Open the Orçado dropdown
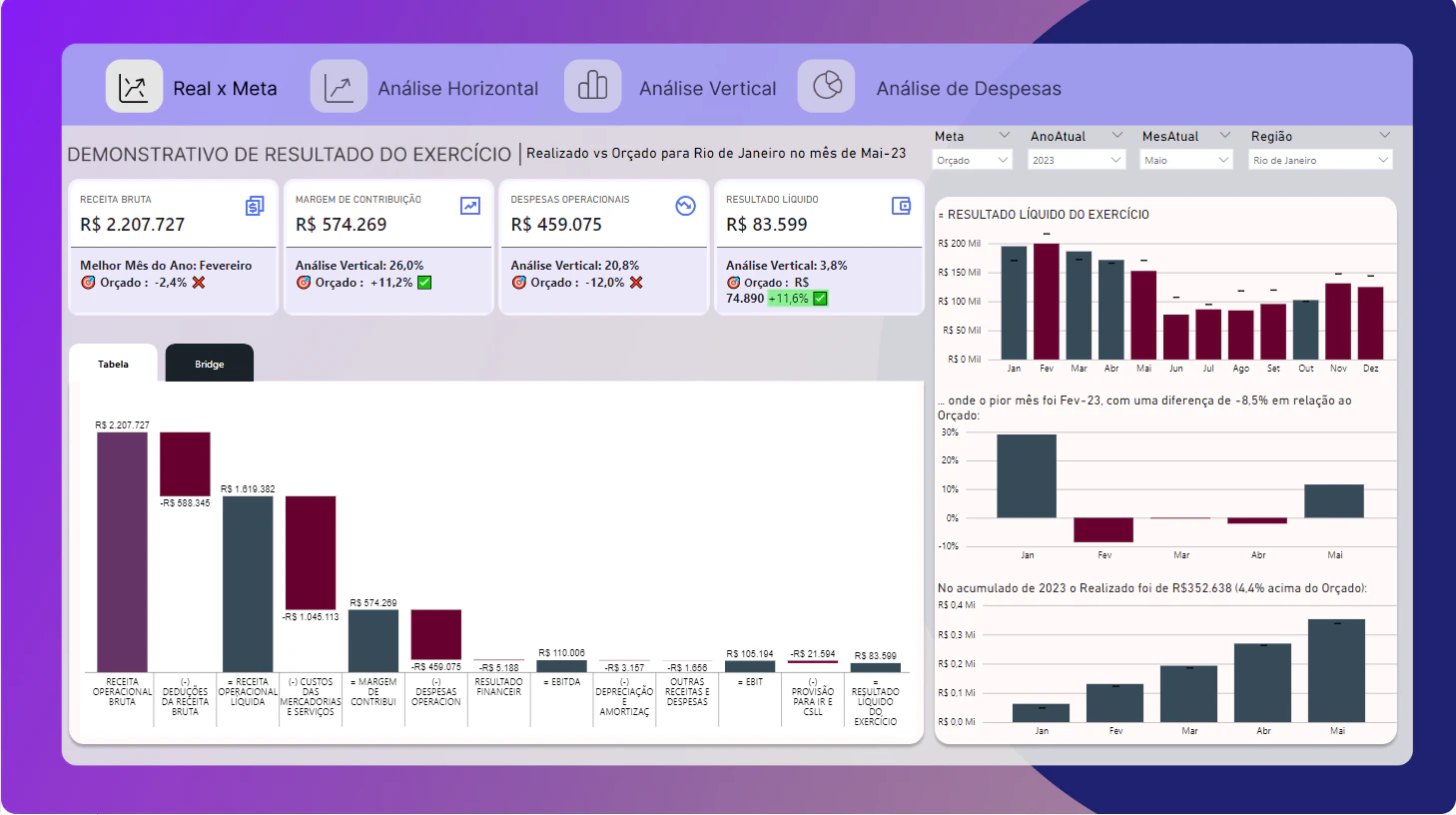The width and height of the screenshot is (1456, 815). [973, 160]
